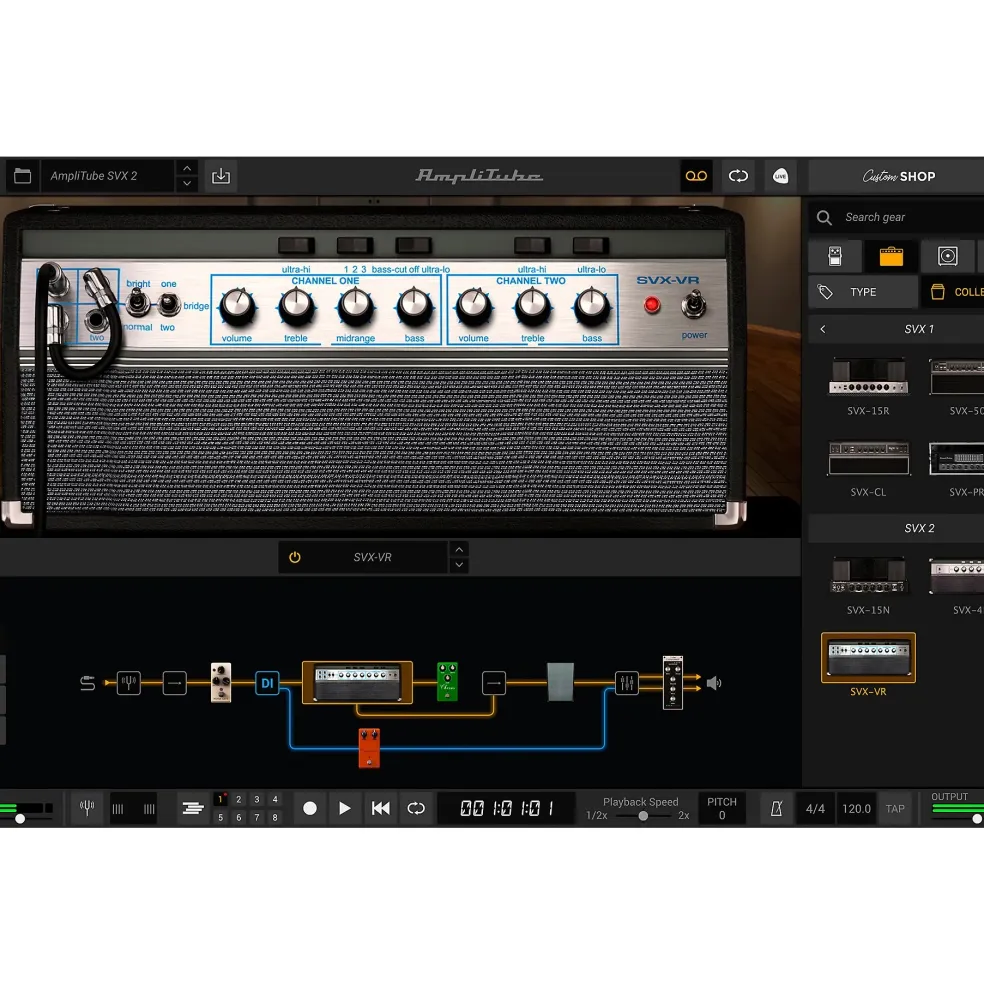This screenshot has height=985, width=984.
Task: Click the looper icon in header
Action: coord(738,176)
